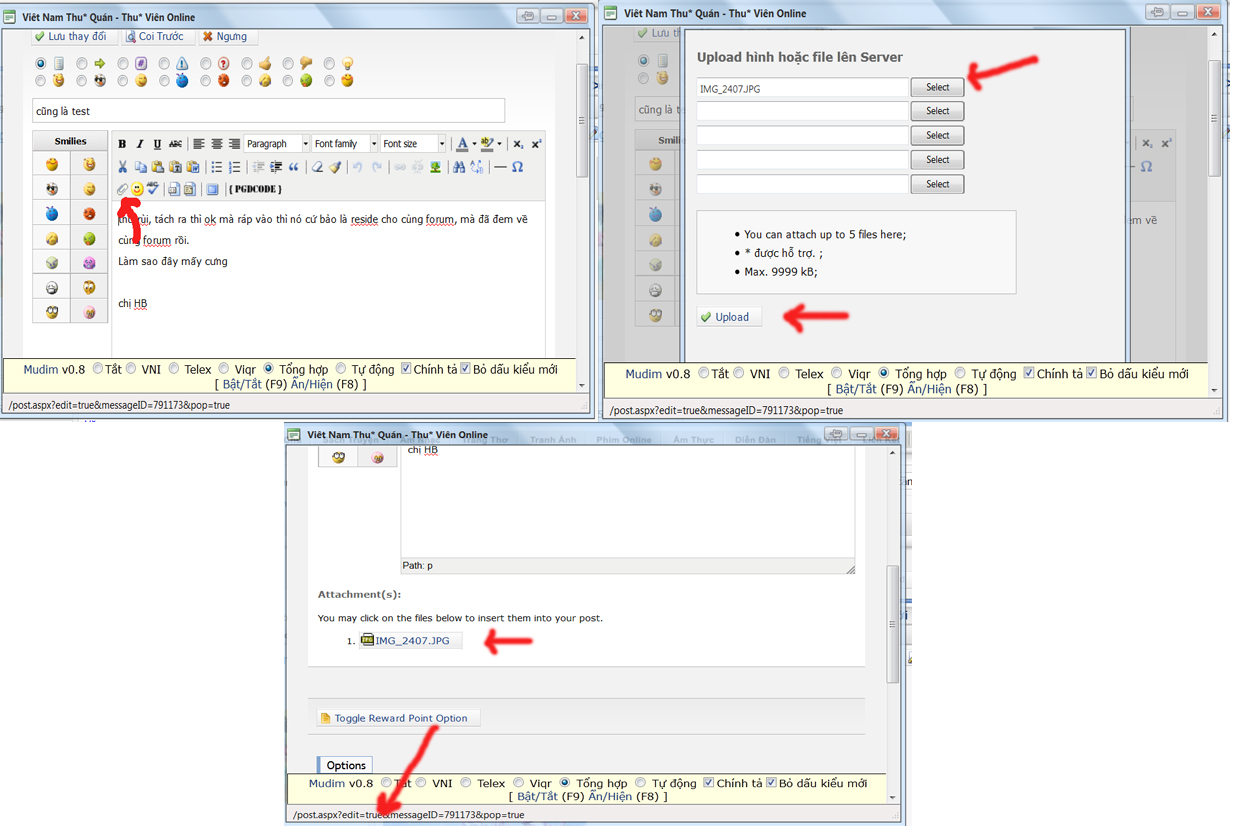Toggle Italic formatting in the left editor
The height and width of the screenshot is (826, 1234).
tap(140, 144)
